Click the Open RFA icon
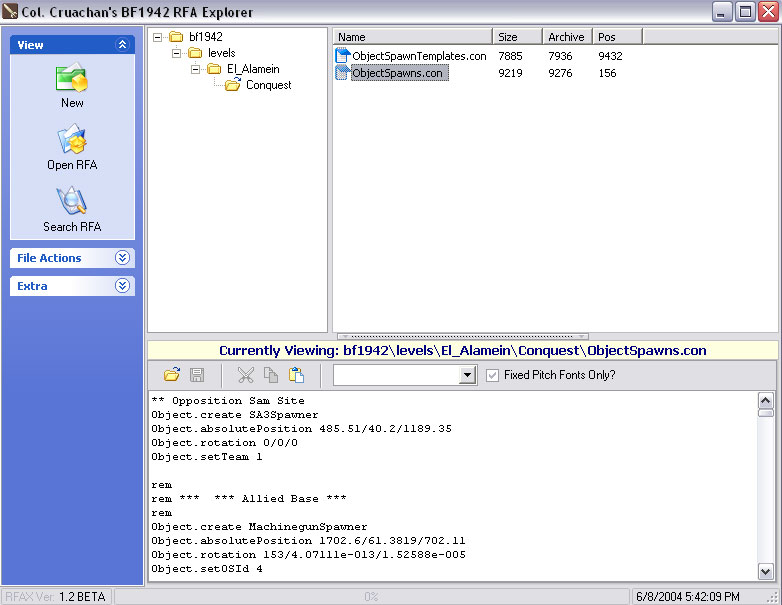The width and height of the screenshot is (782, 605). tap(72, 139)
